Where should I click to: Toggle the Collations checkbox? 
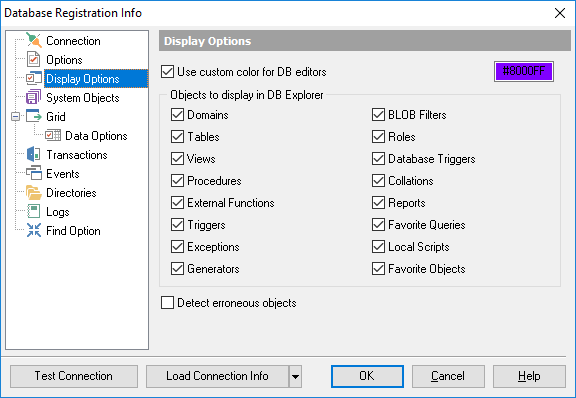coord(378,181)
